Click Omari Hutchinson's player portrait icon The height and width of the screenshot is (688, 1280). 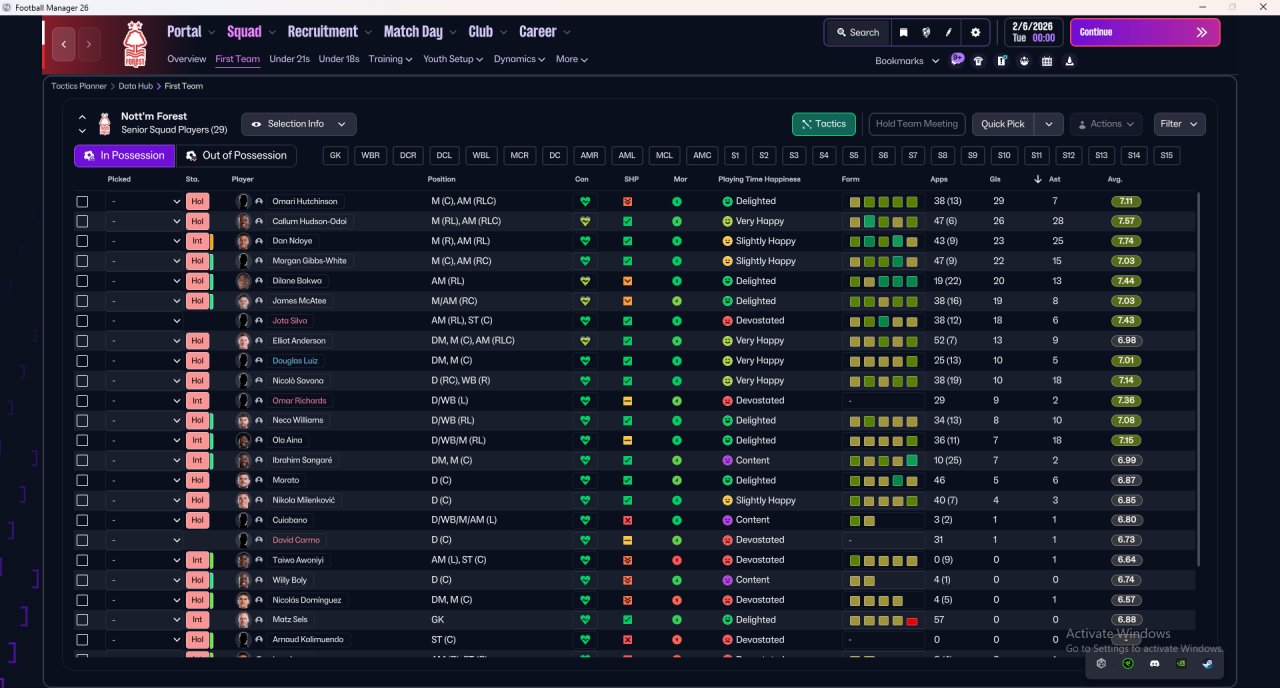pyautogui.click(x=242, y=201)
